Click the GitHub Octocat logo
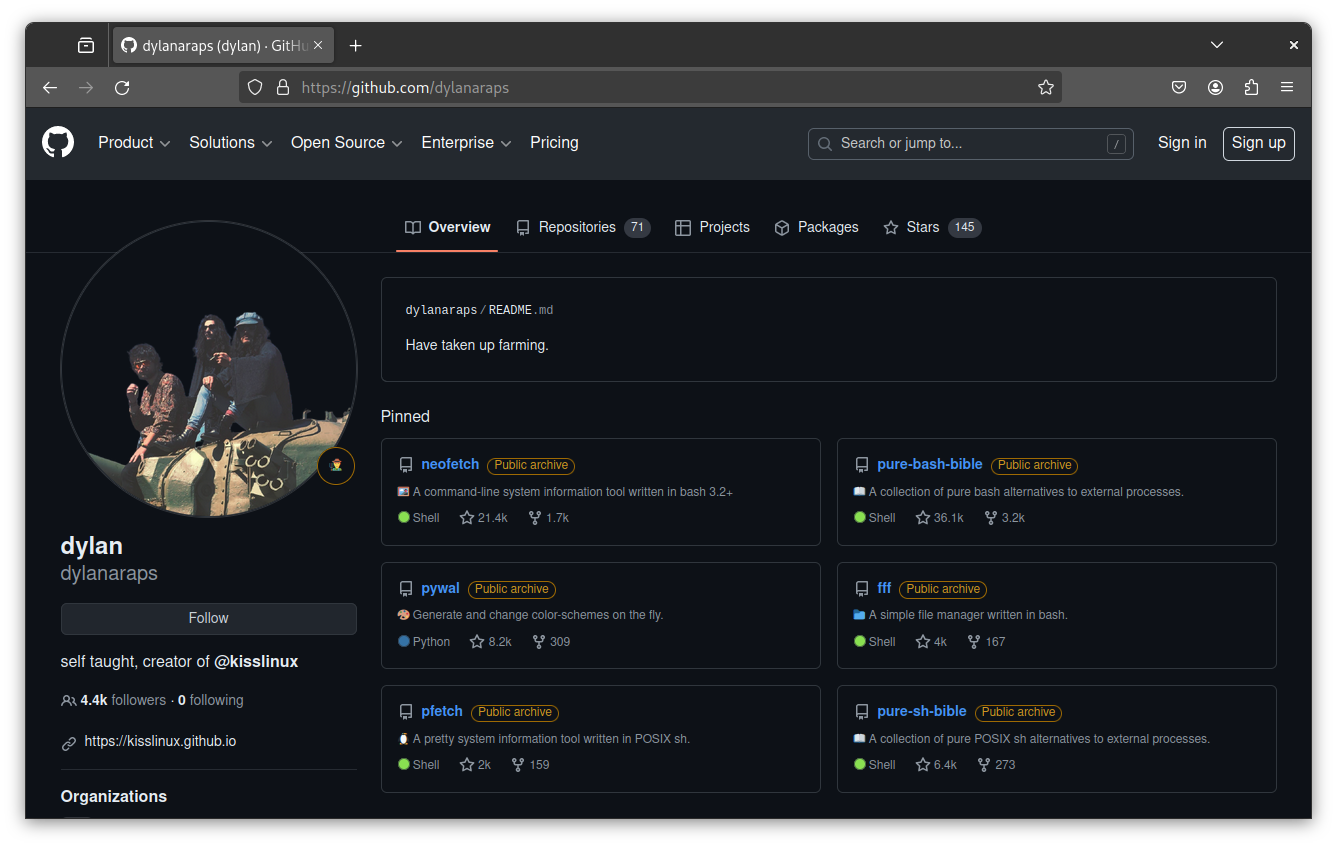Screen dimensions: 1337x847 click(58, 142)
